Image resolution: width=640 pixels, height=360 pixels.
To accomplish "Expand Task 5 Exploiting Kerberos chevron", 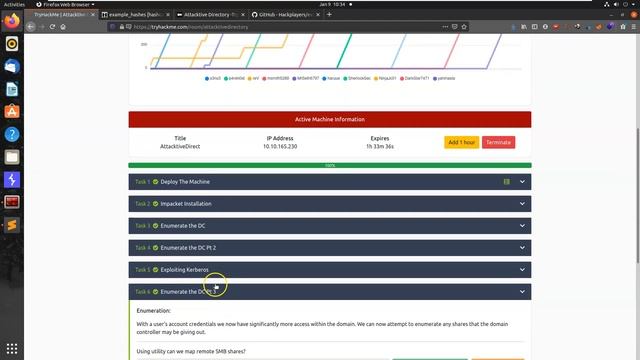I will click(522, 270).
